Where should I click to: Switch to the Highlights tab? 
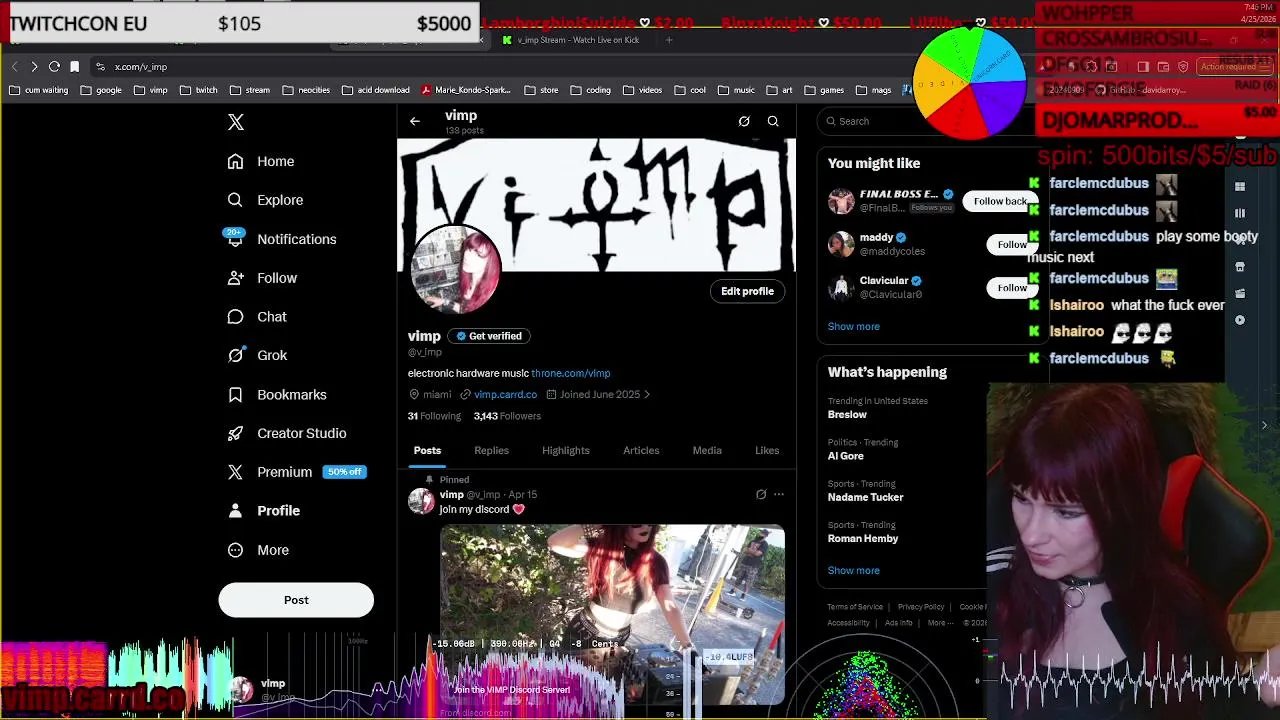(x=566, y=451)
